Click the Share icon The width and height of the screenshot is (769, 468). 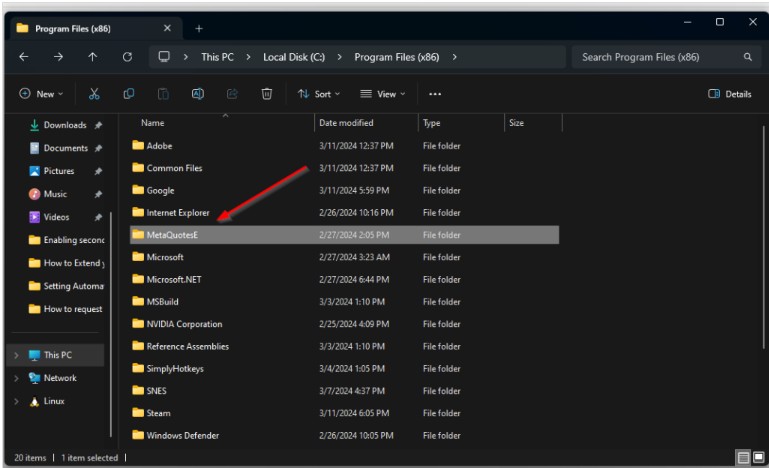(x=232, y=94)
